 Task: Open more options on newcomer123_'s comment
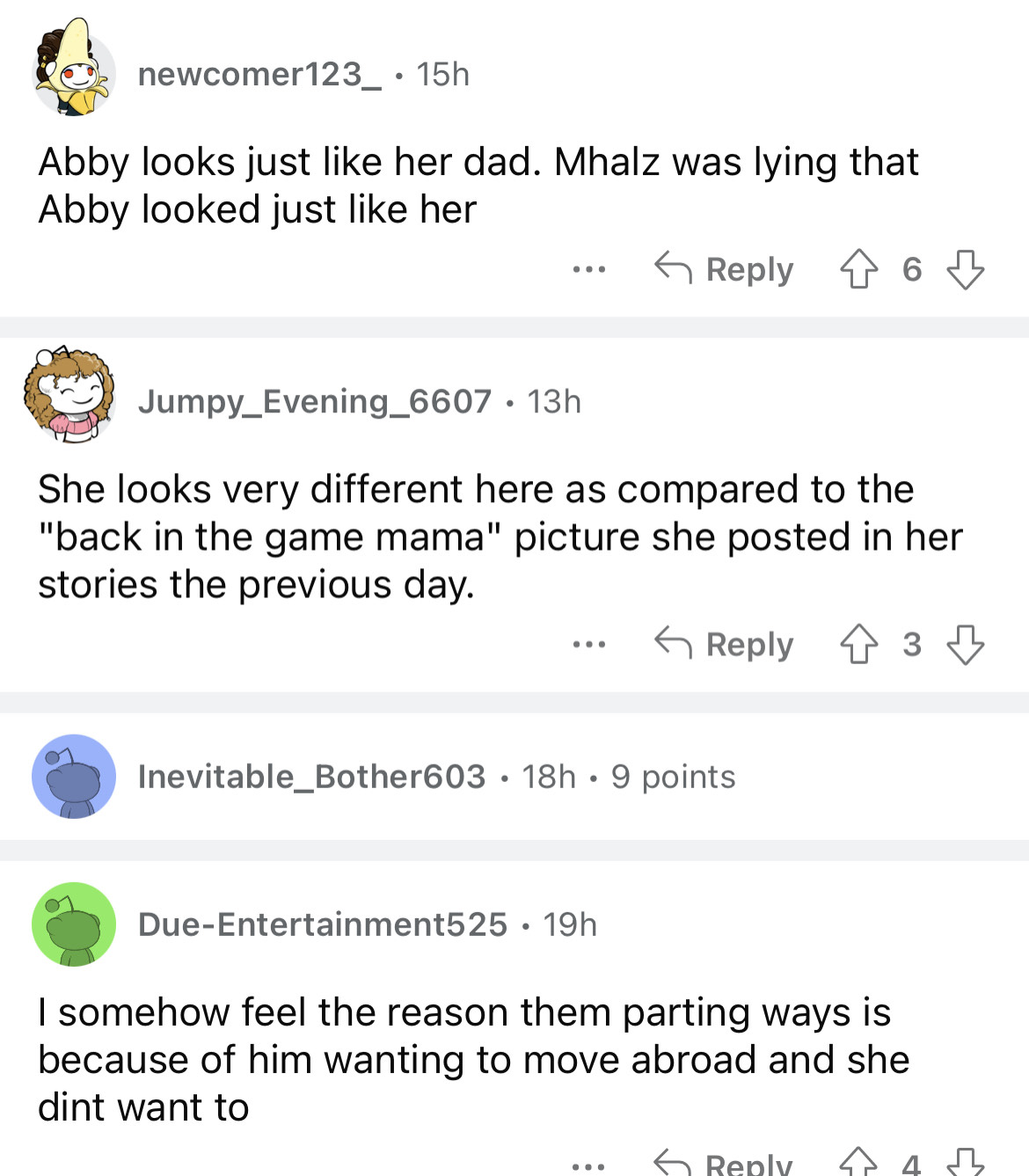click(x=588, y=269)
